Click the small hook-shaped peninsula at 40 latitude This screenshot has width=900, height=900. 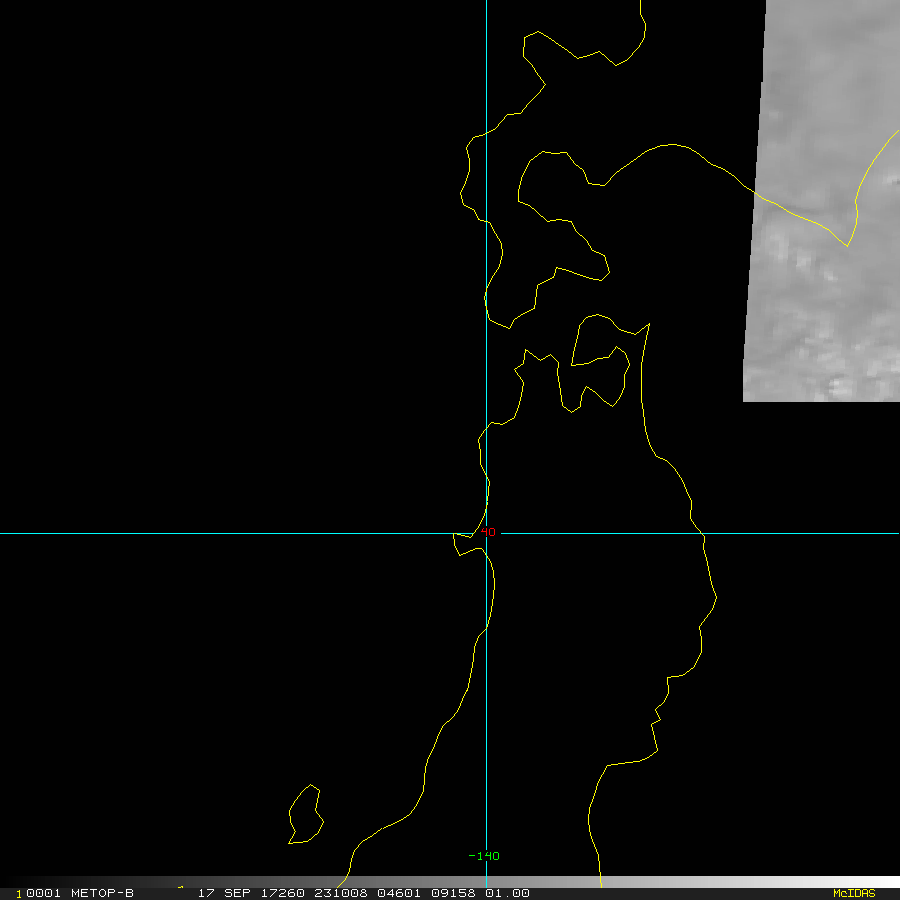(466, 543)
